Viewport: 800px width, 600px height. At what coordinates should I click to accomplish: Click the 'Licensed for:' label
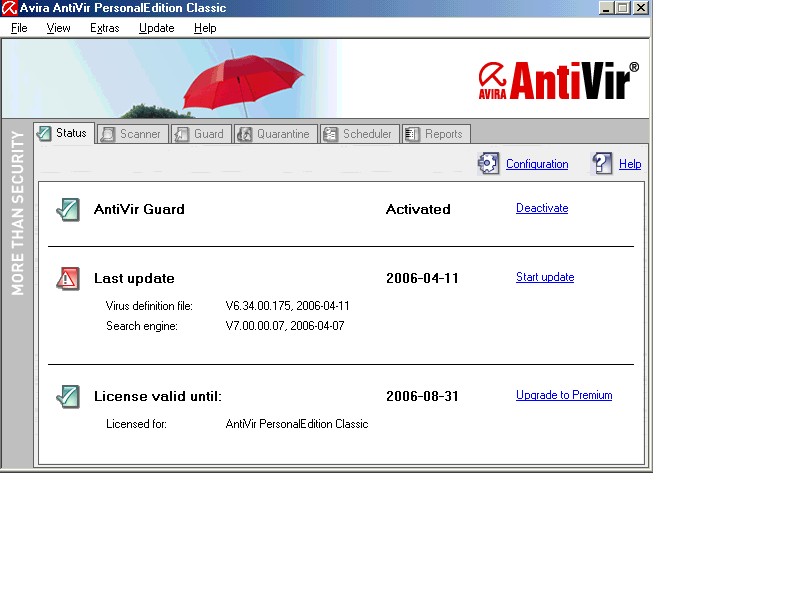click(136, 424)
